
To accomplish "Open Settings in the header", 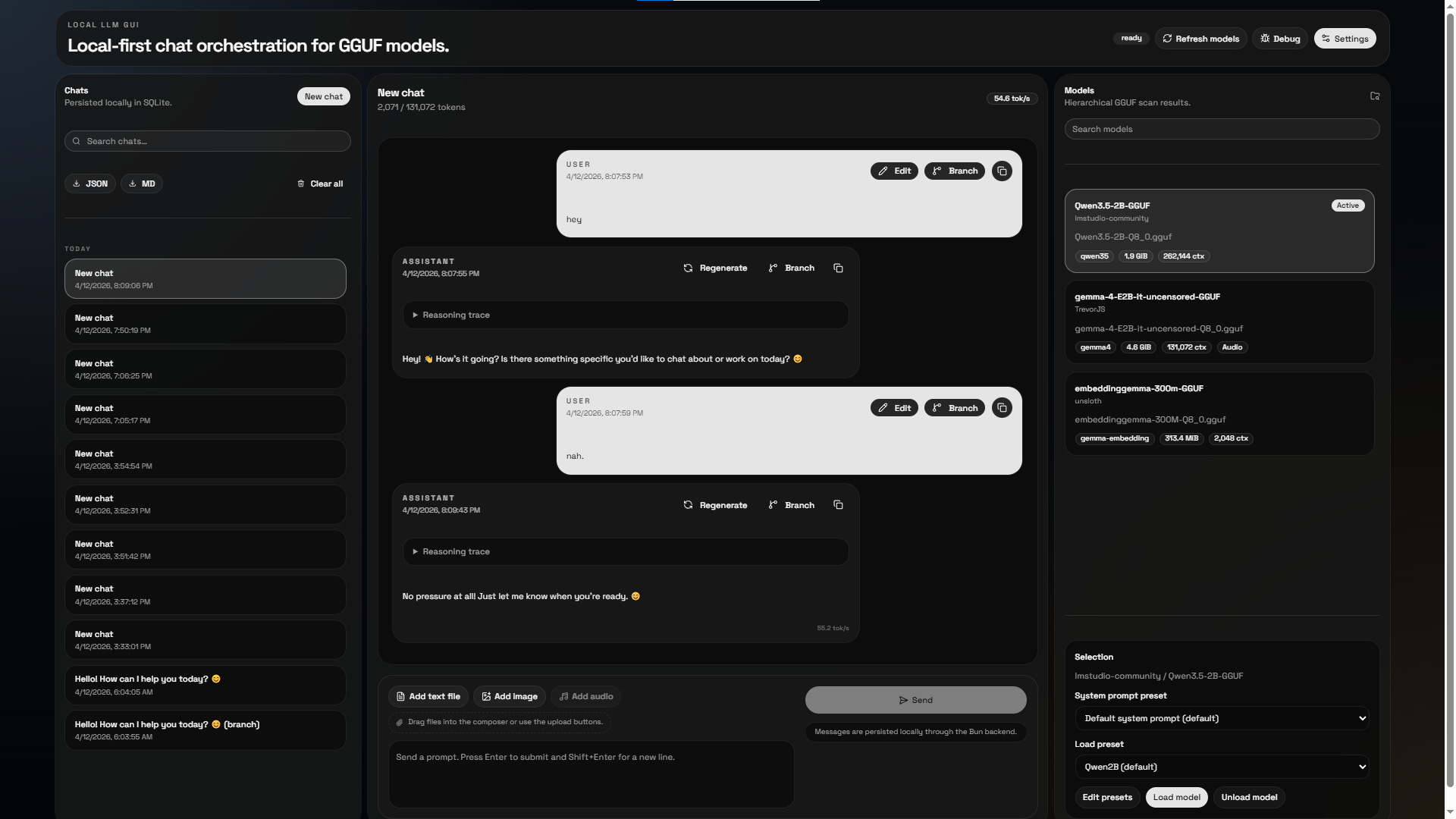I will coord(1345,39).
